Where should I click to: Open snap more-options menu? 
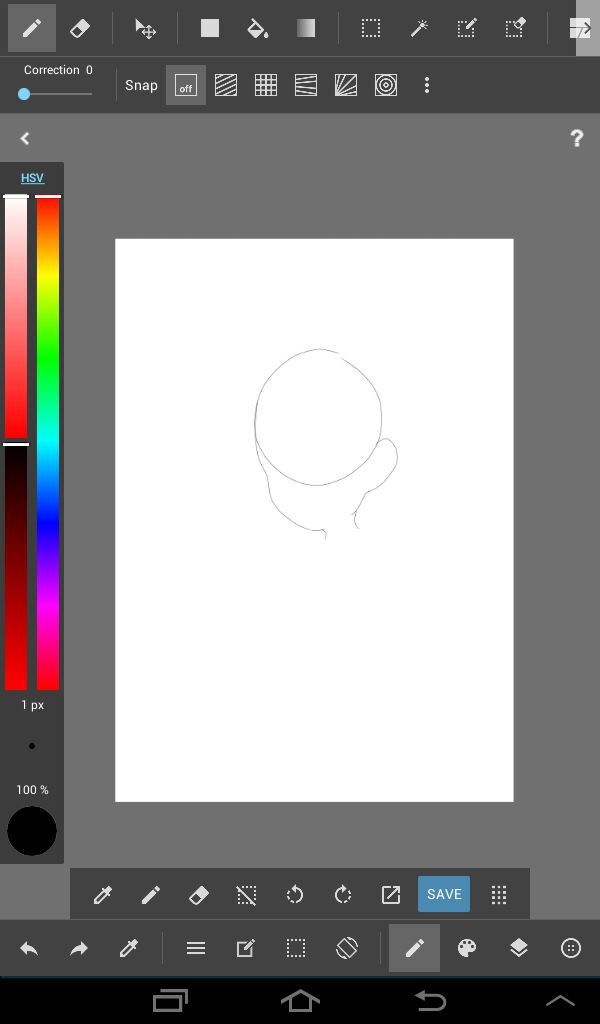[x=426, y=85]
